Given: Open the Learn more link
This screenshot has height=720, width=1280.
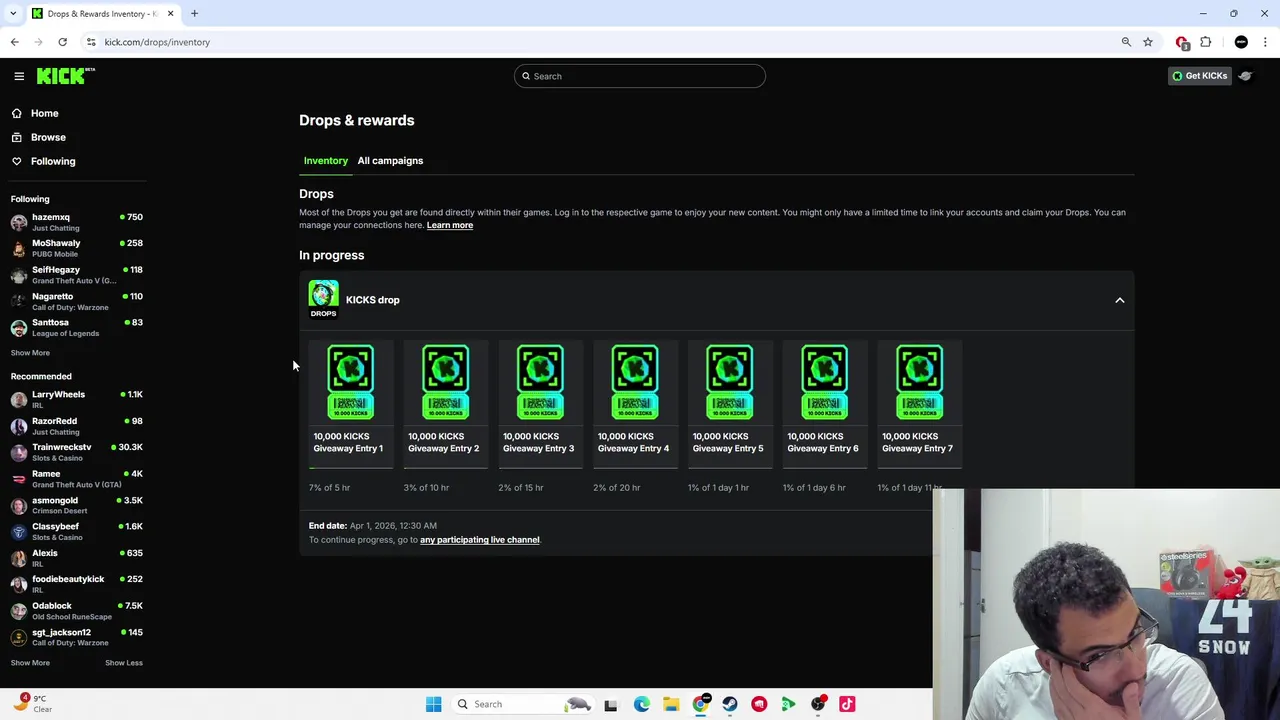Looking at the screenshot, I should coord(450,225).
